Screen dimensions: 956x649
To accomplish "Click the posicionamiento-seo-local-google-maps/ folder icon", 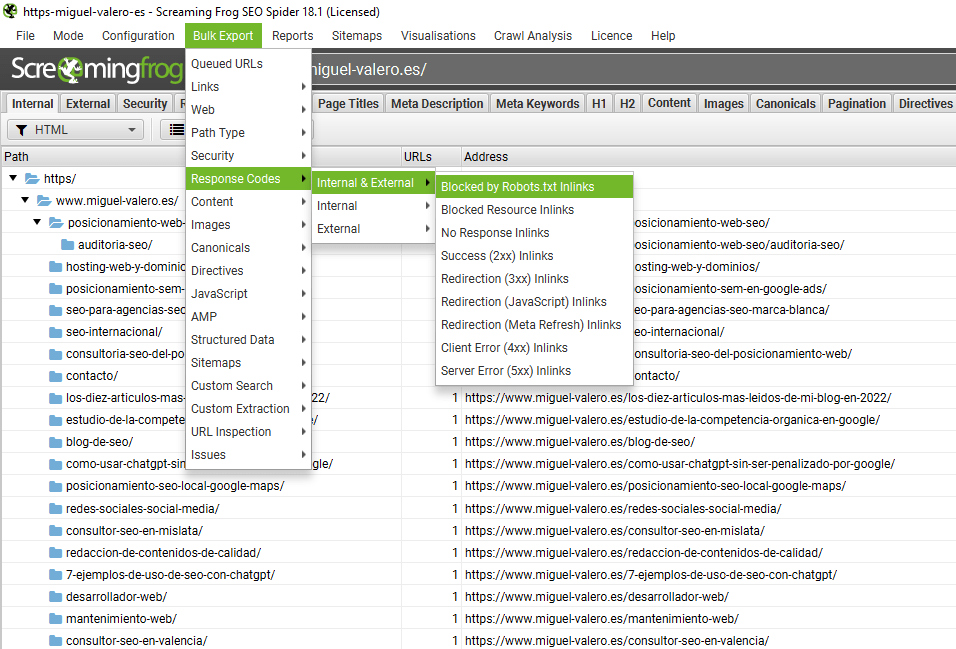I will pyautogui.click(x=55, y=486).
